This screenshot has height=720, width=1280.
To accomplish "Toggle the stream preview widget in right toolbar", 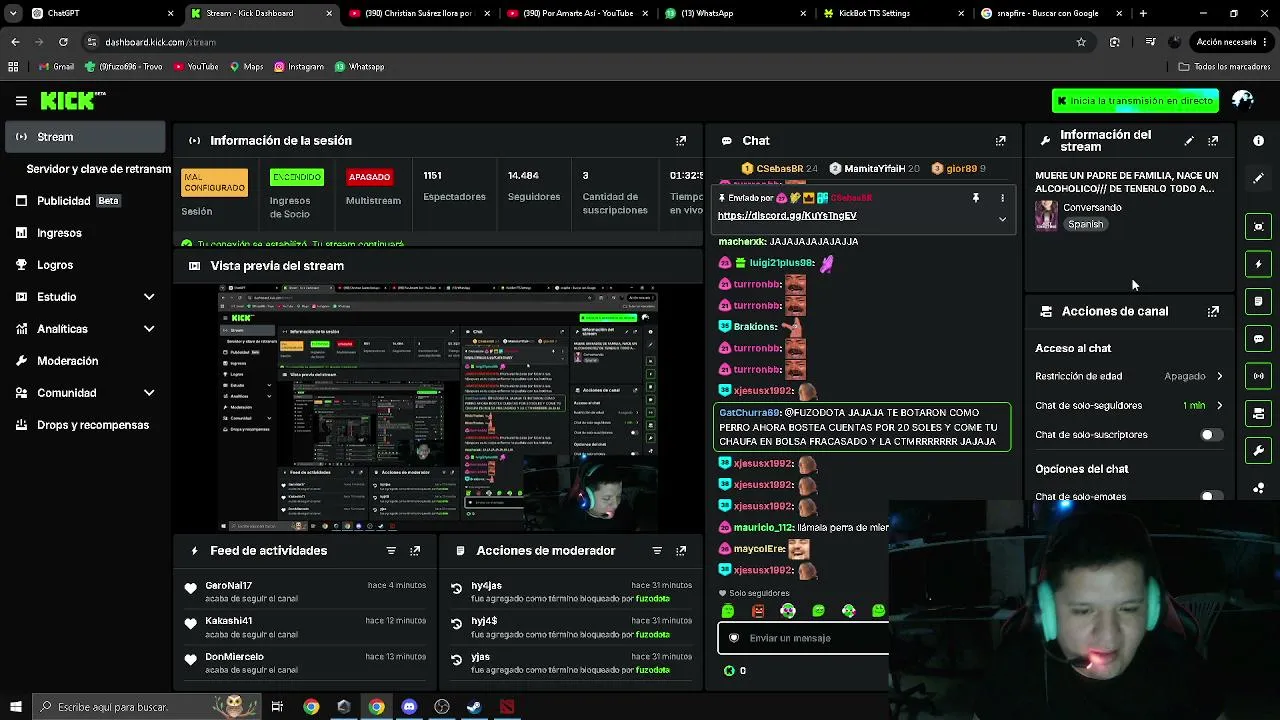I will 1258,227.
